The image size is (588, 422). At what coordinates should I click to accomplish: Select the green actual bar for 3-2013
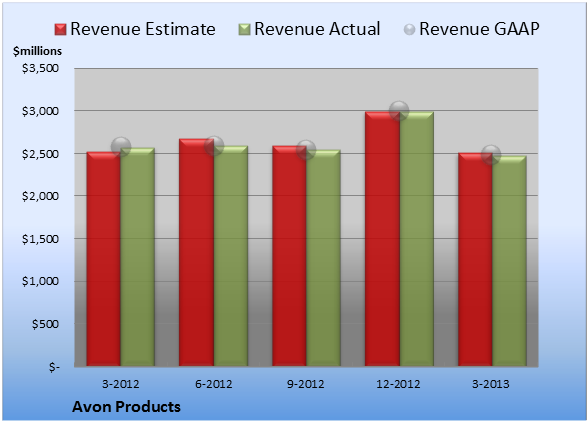509,261
